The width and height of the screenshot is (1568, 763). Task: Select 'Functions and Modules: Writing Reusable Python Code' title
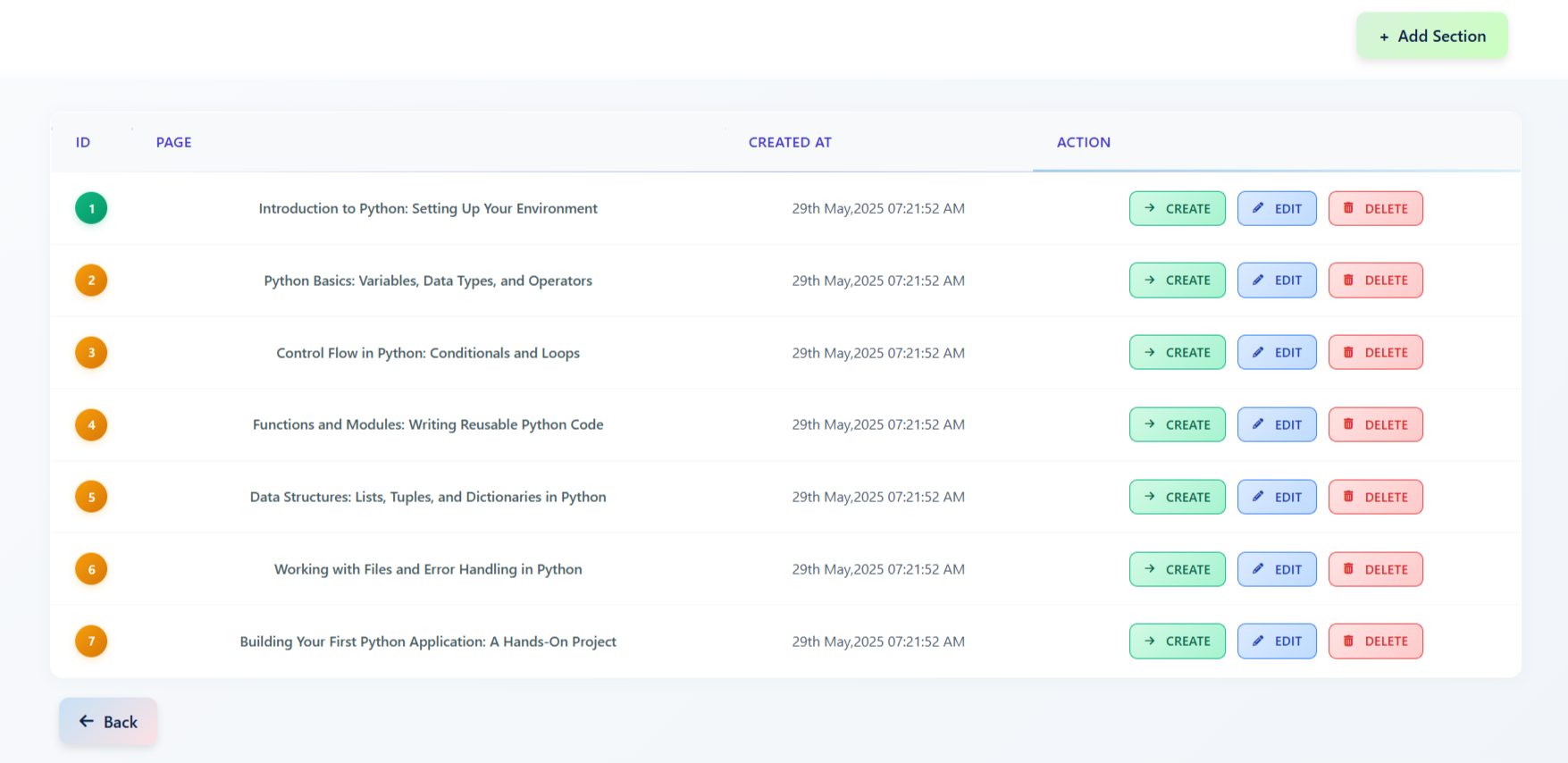tap(428, 424)
